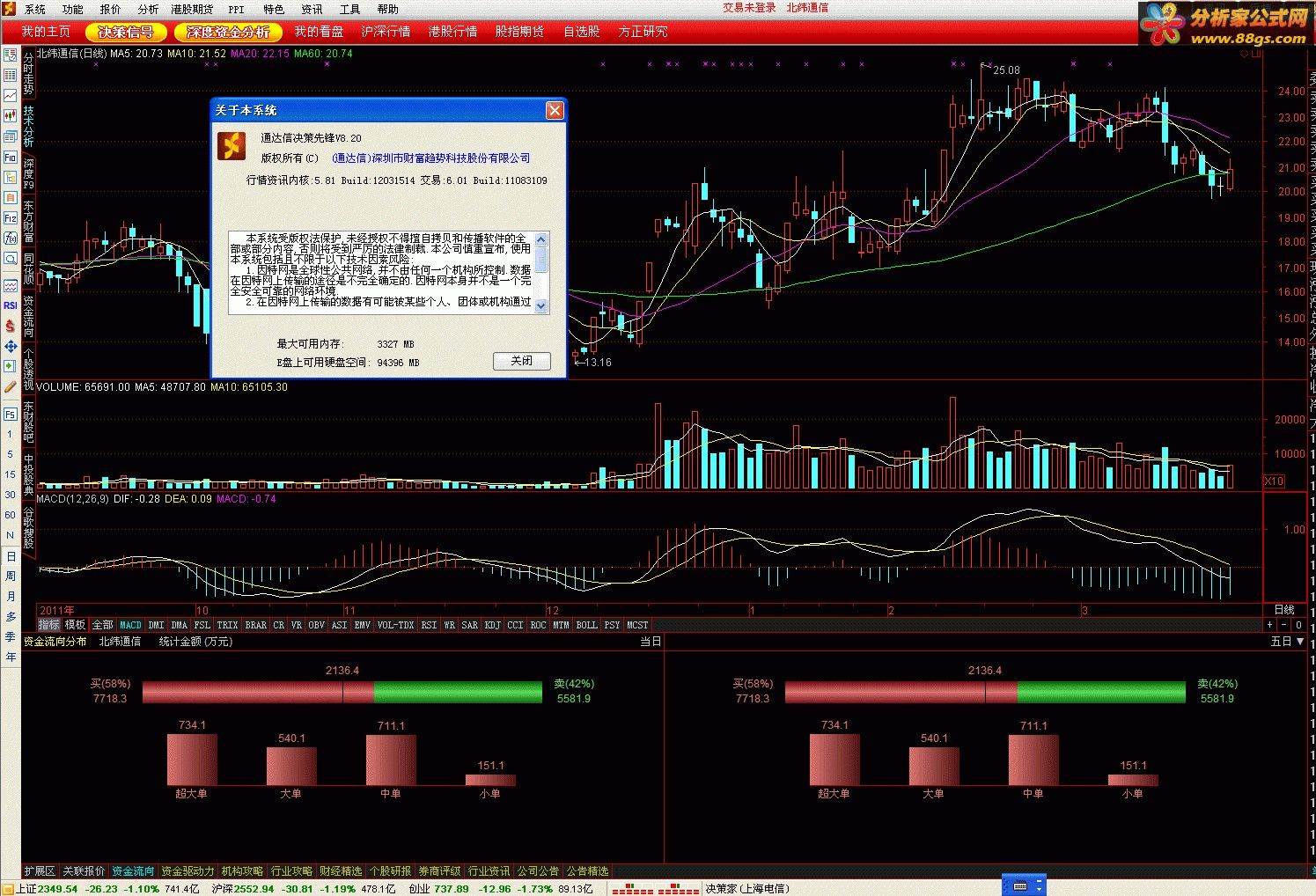The image size is (1316, 896).
Task: Click the dialog text scroll-up arrow
Action: 541,239
